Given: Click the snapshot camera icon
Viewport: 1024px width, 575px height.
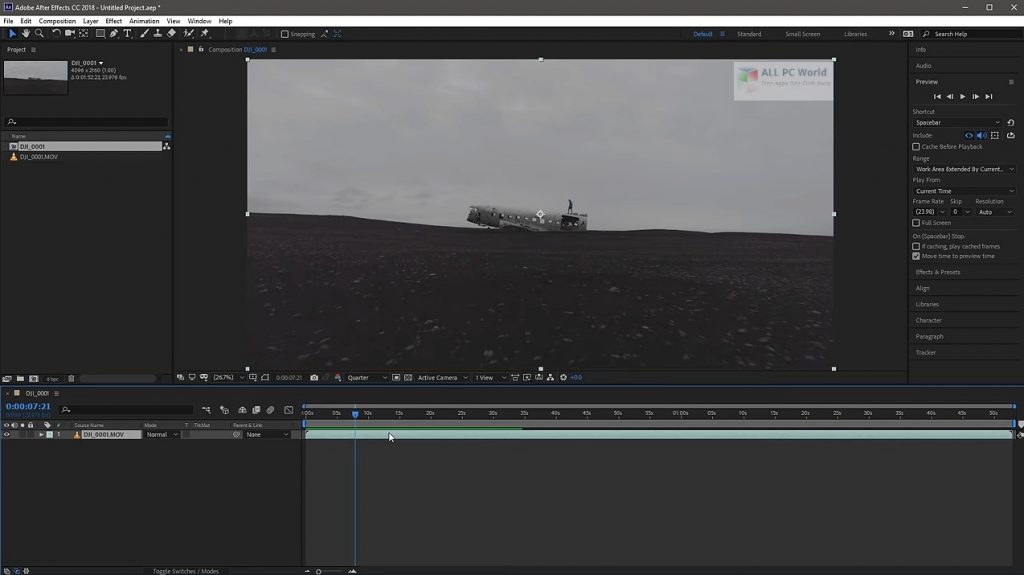Looking at the screenshot, I should pos(314,378).
